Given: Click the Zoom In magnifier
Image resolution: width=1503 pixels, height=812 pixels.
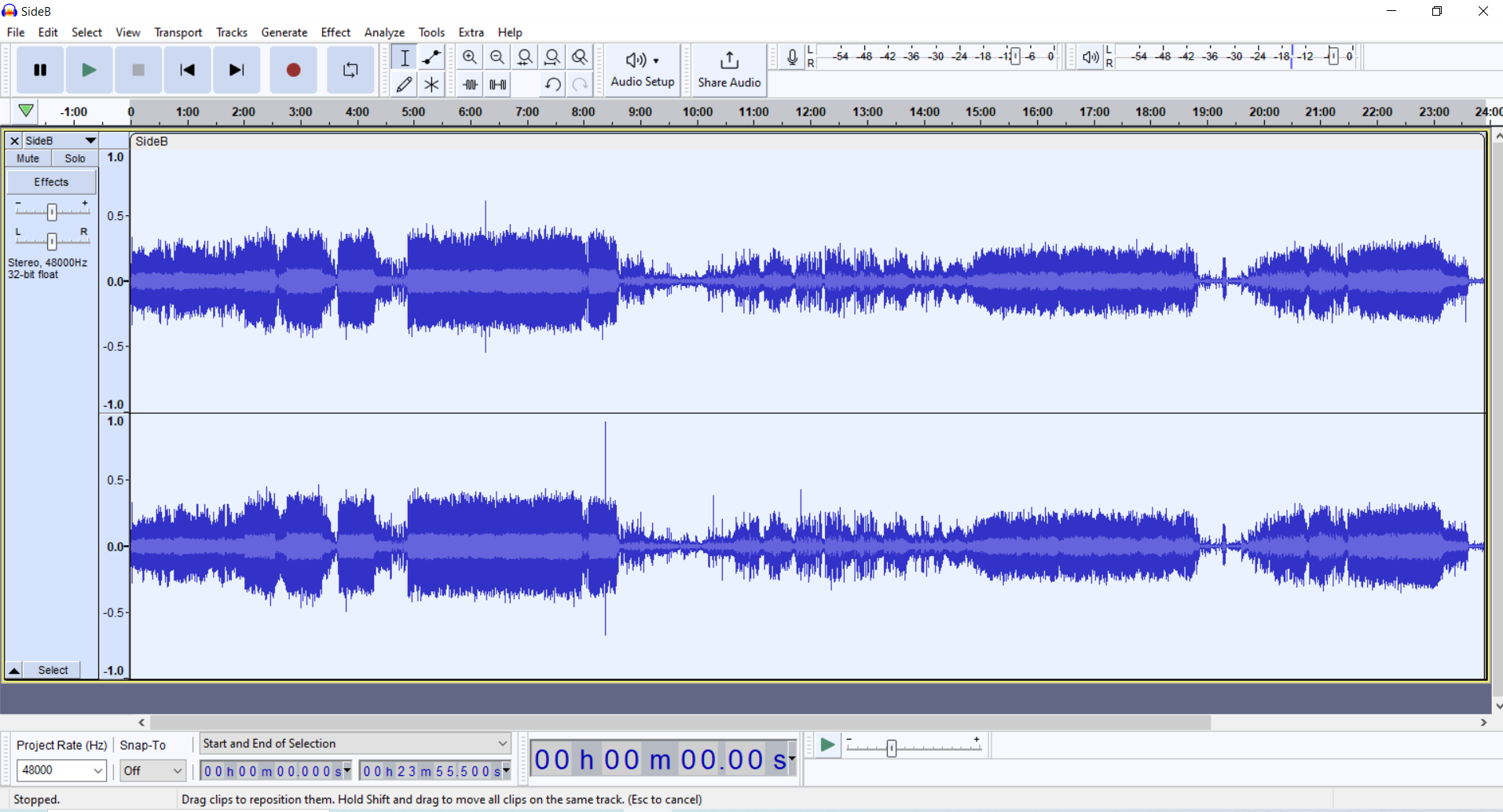Looking at the screenshot, I should pyautogui.click(x=470, y=57).
